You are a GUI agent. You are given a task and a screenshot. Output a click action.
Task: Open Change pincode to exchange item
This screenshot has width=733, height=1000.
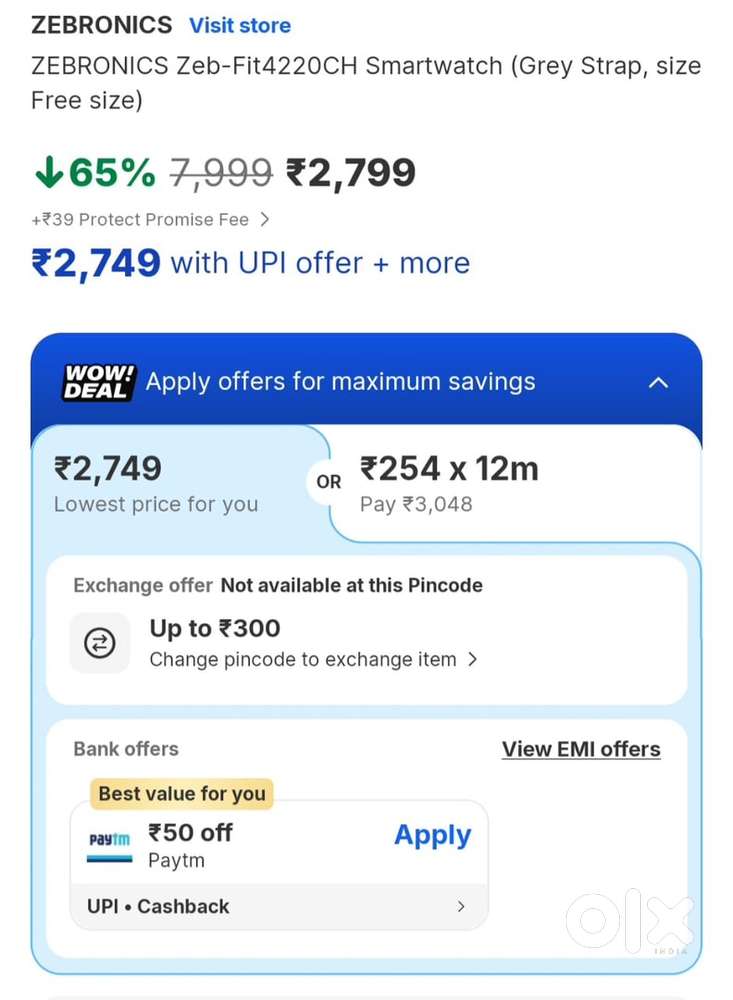[x=313, y=659]
